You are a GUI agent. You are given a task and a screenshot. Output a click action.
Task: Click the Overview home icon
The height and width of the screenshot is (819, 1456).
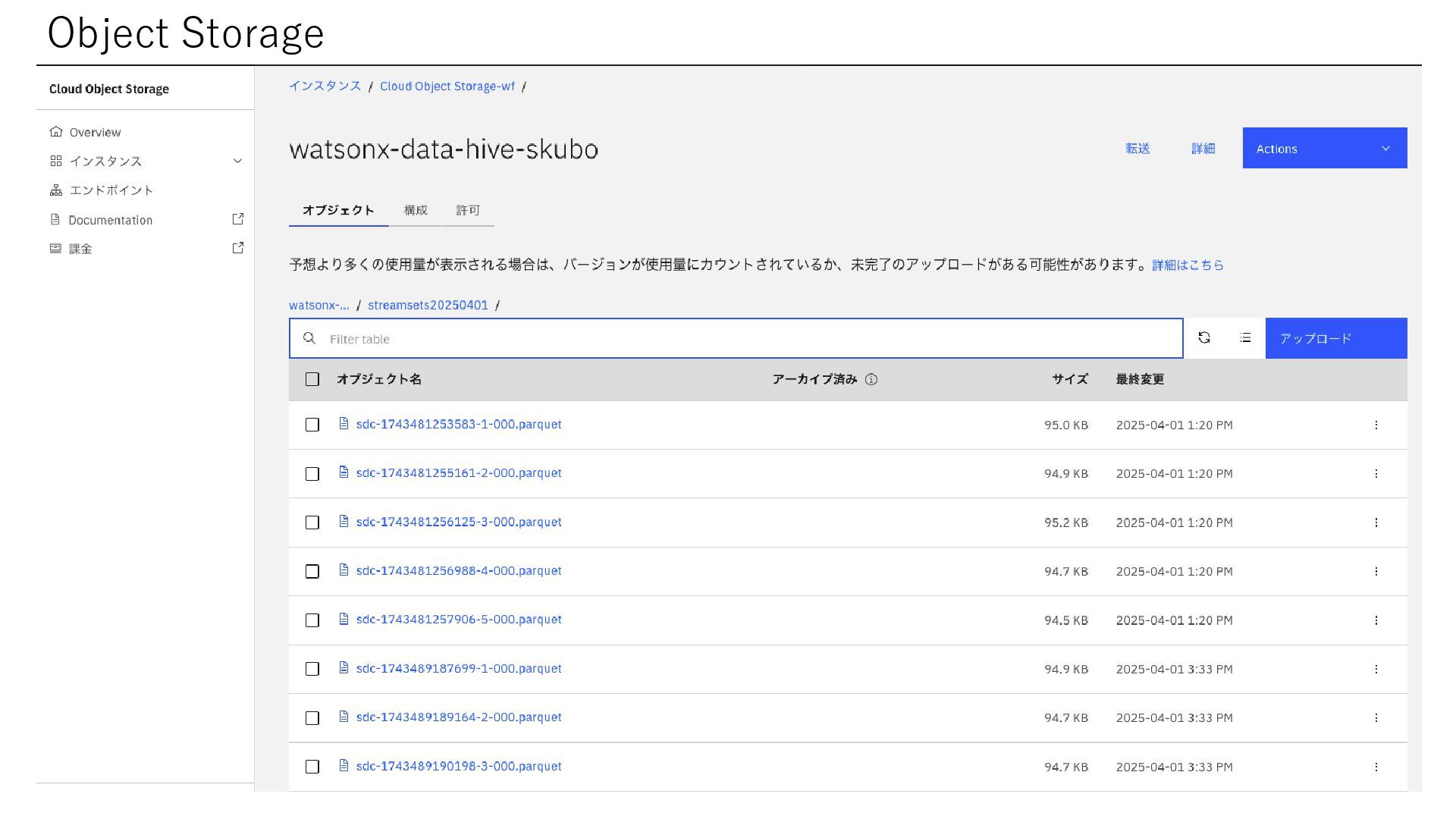pos(56,132)
